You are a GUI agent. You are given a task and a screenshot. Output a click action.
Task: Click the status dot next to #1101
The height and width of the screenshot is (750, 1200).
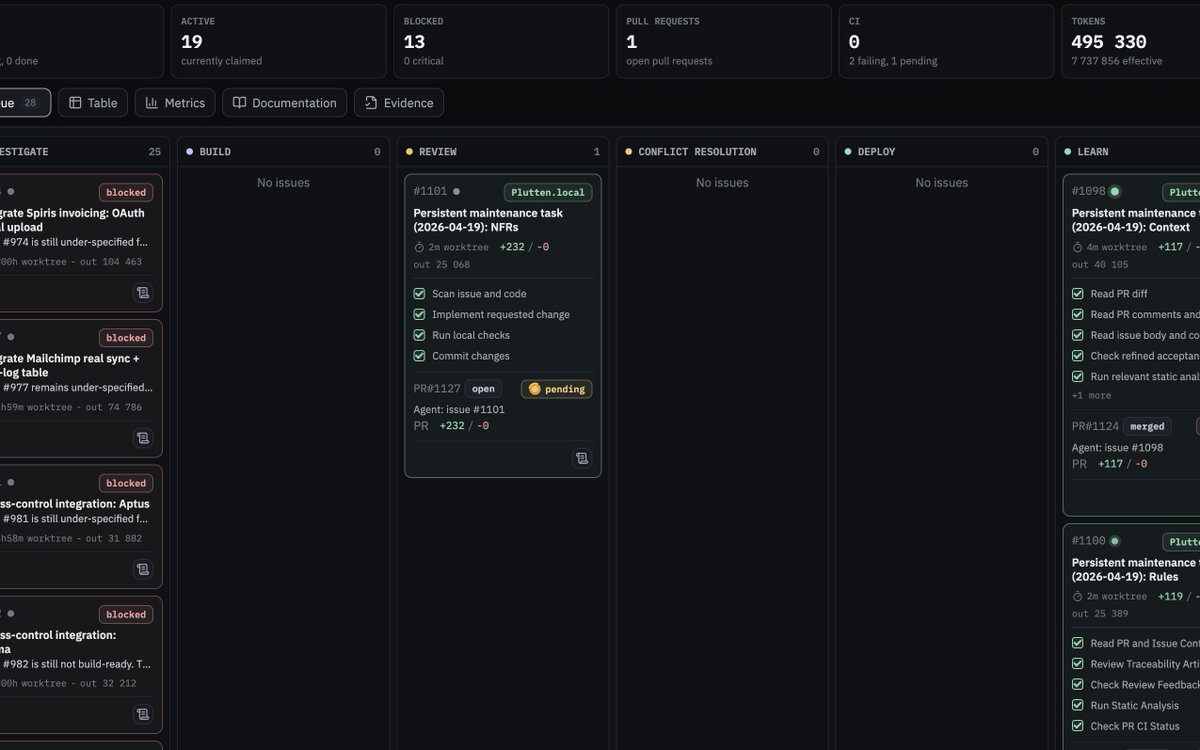(x=456, y=191)
